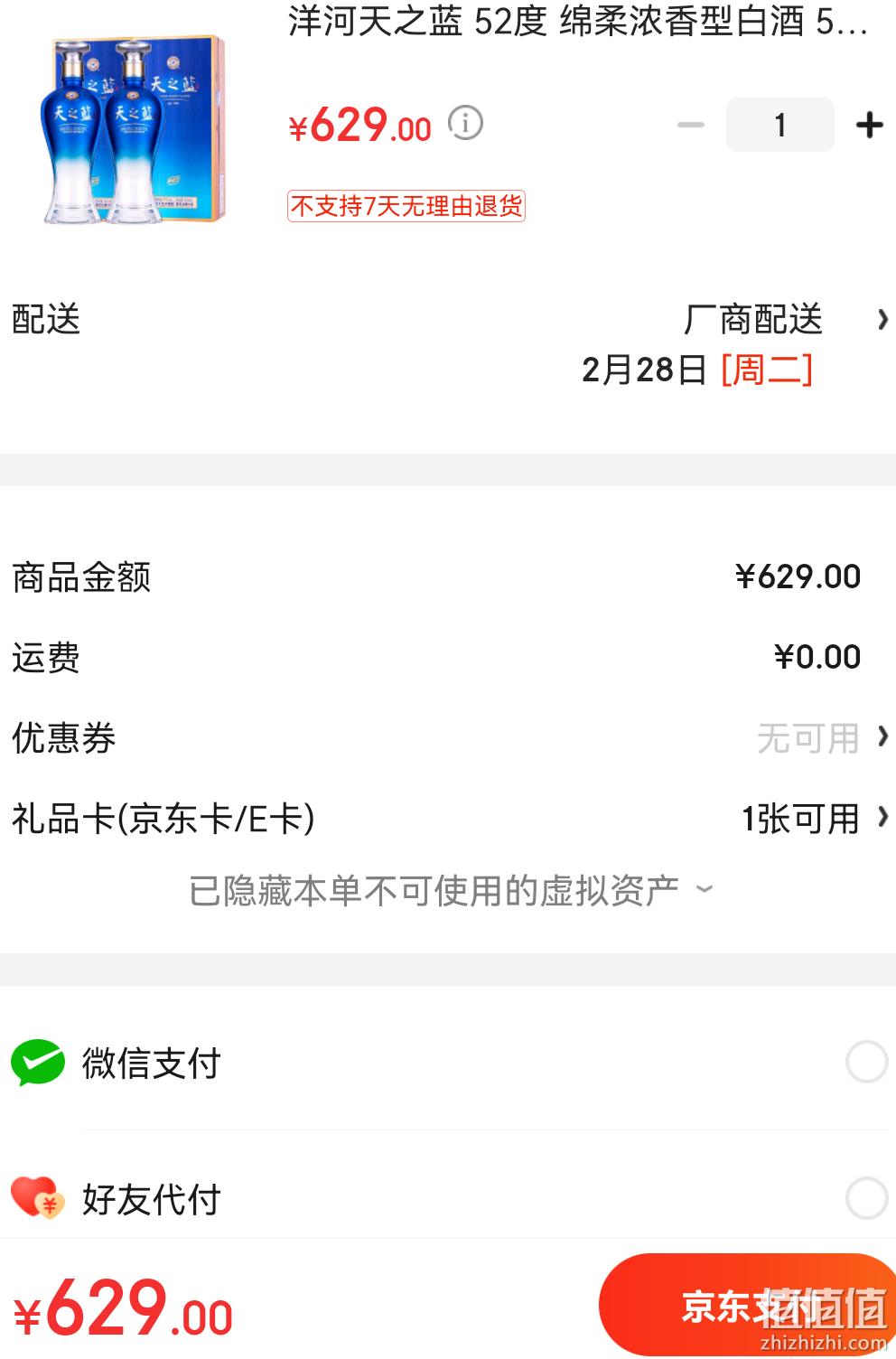
Task: Tap the friend-pay heart icon
Action: [38, 1198]
